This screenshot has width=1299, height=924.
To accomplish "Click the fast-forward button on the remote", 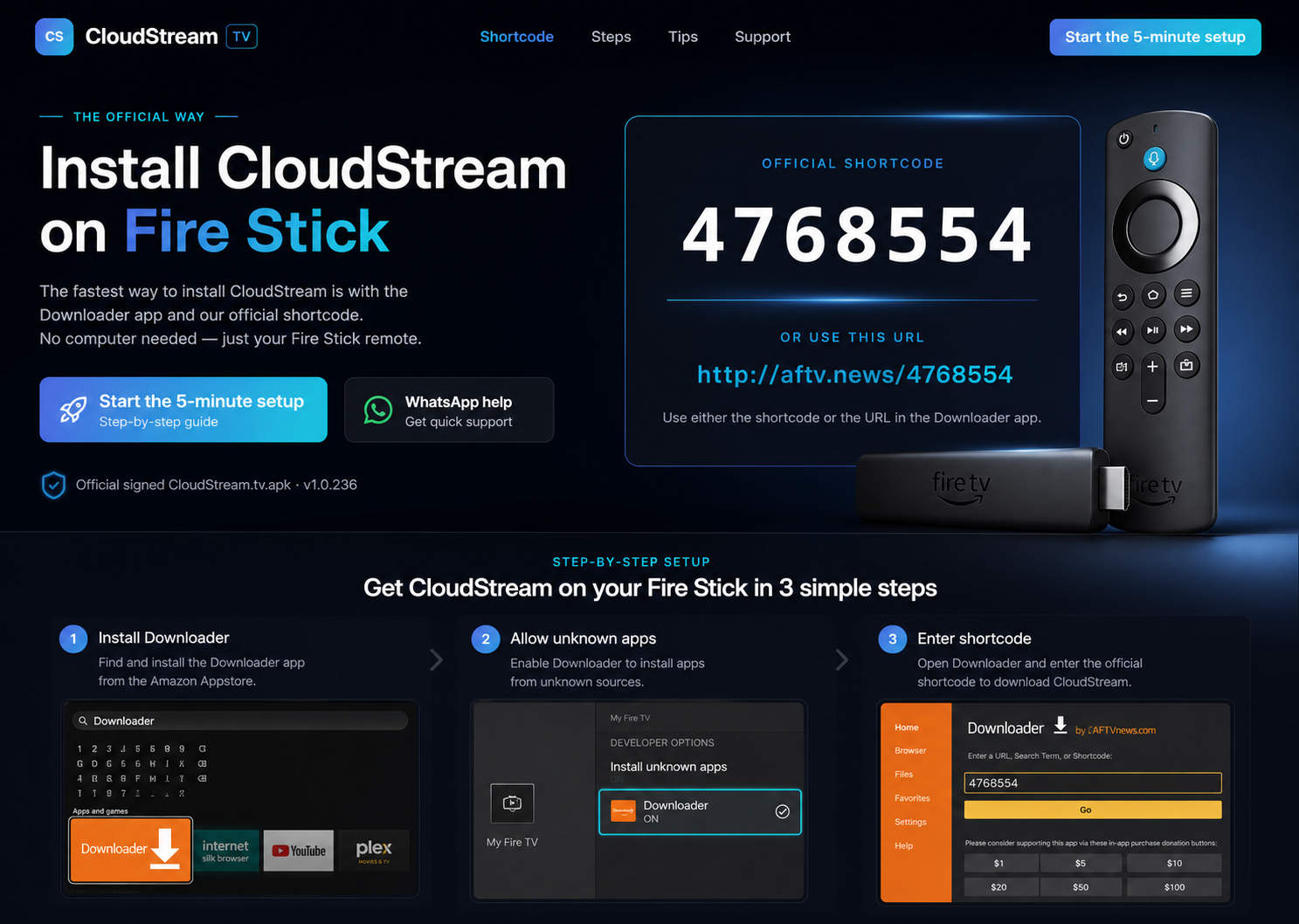I will coord(1186,329).
